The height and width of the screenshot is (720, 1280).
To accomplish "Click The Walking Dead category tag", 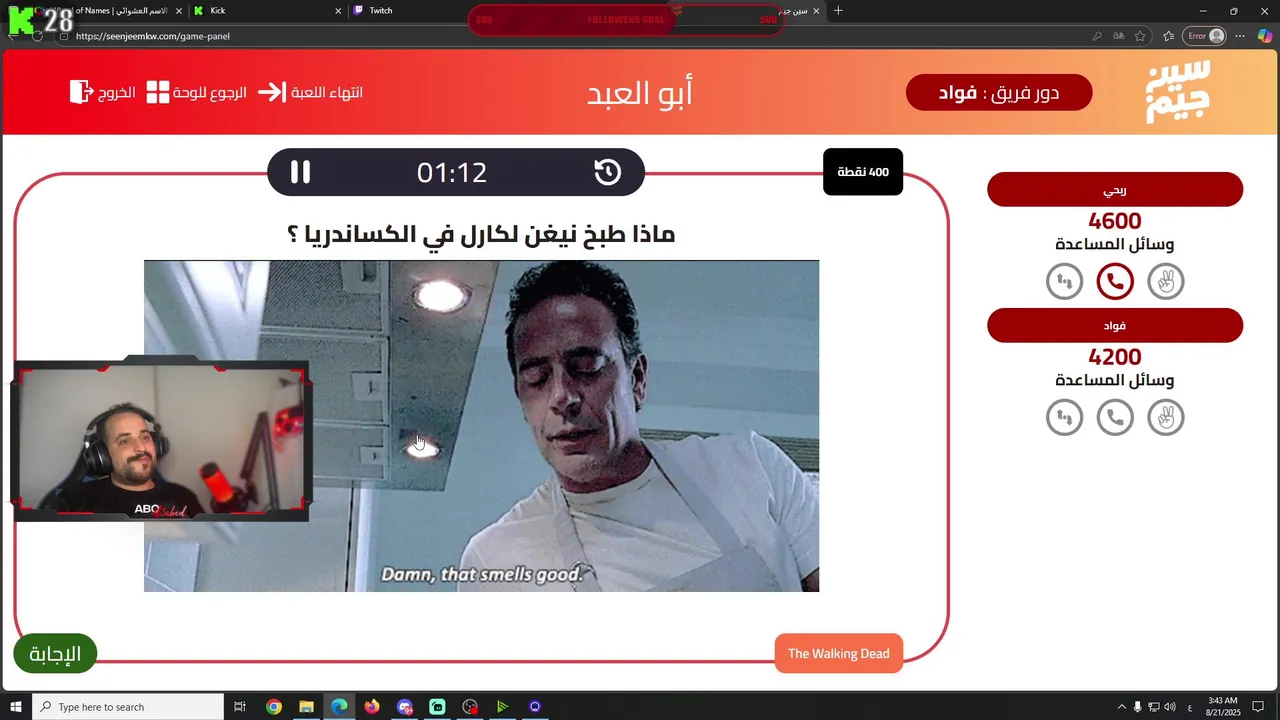I will click(838, 654).
